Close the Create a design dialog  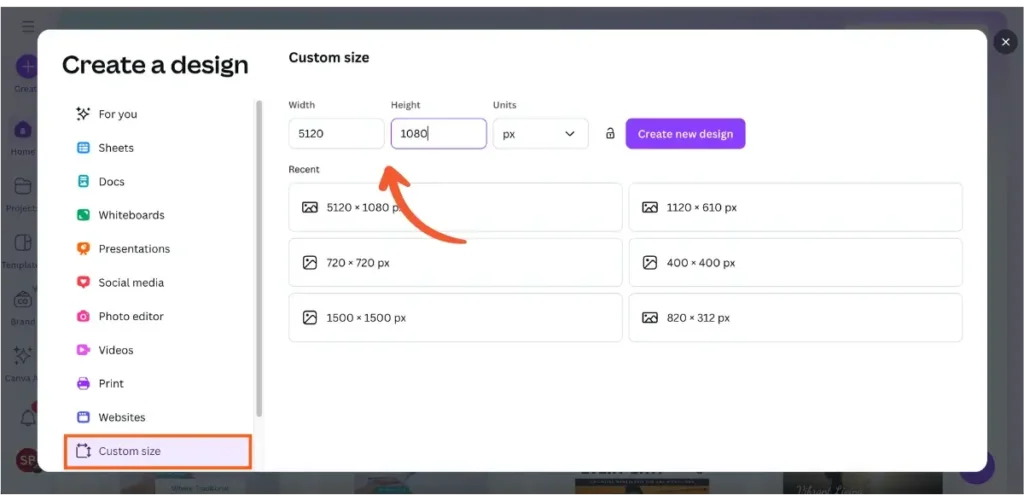(1005, 42)
